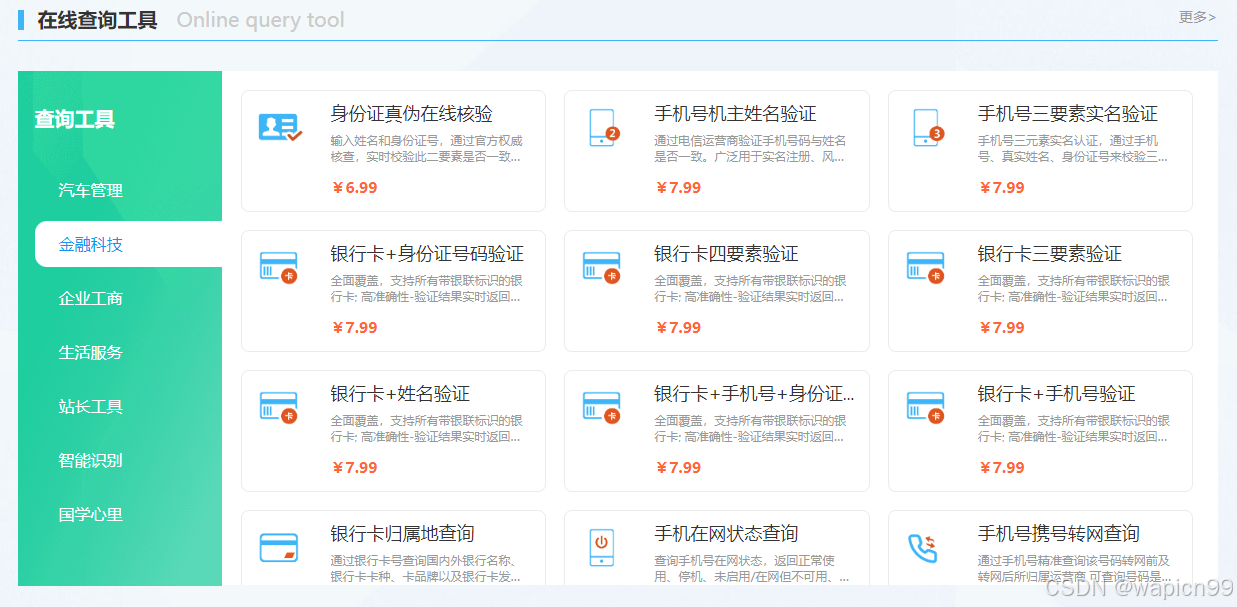The height and width of the screenshot is (607, 1237).
Task: Click bank card icon for 银行卡+姓名验证
Action: coord(279,408)
